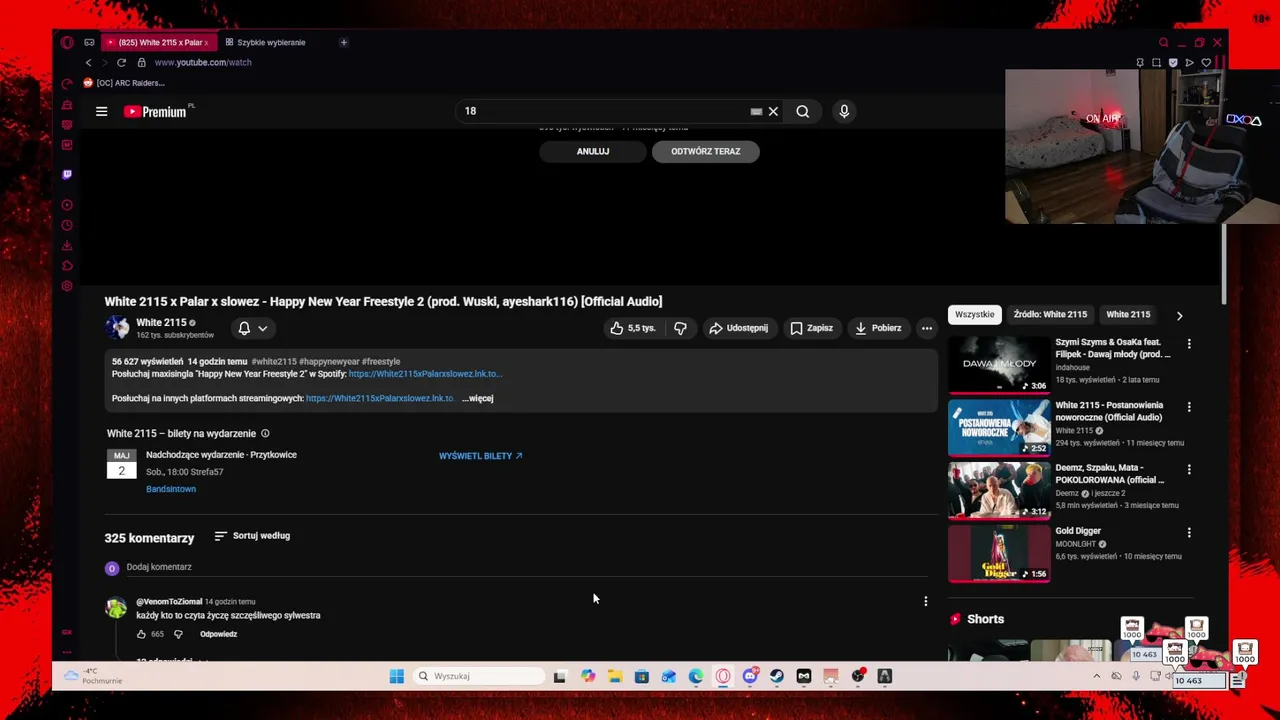Take a snapshot with the capture icon
Image resolution: width=1280 pixels, height=720 pixels.
[1156, 62]
